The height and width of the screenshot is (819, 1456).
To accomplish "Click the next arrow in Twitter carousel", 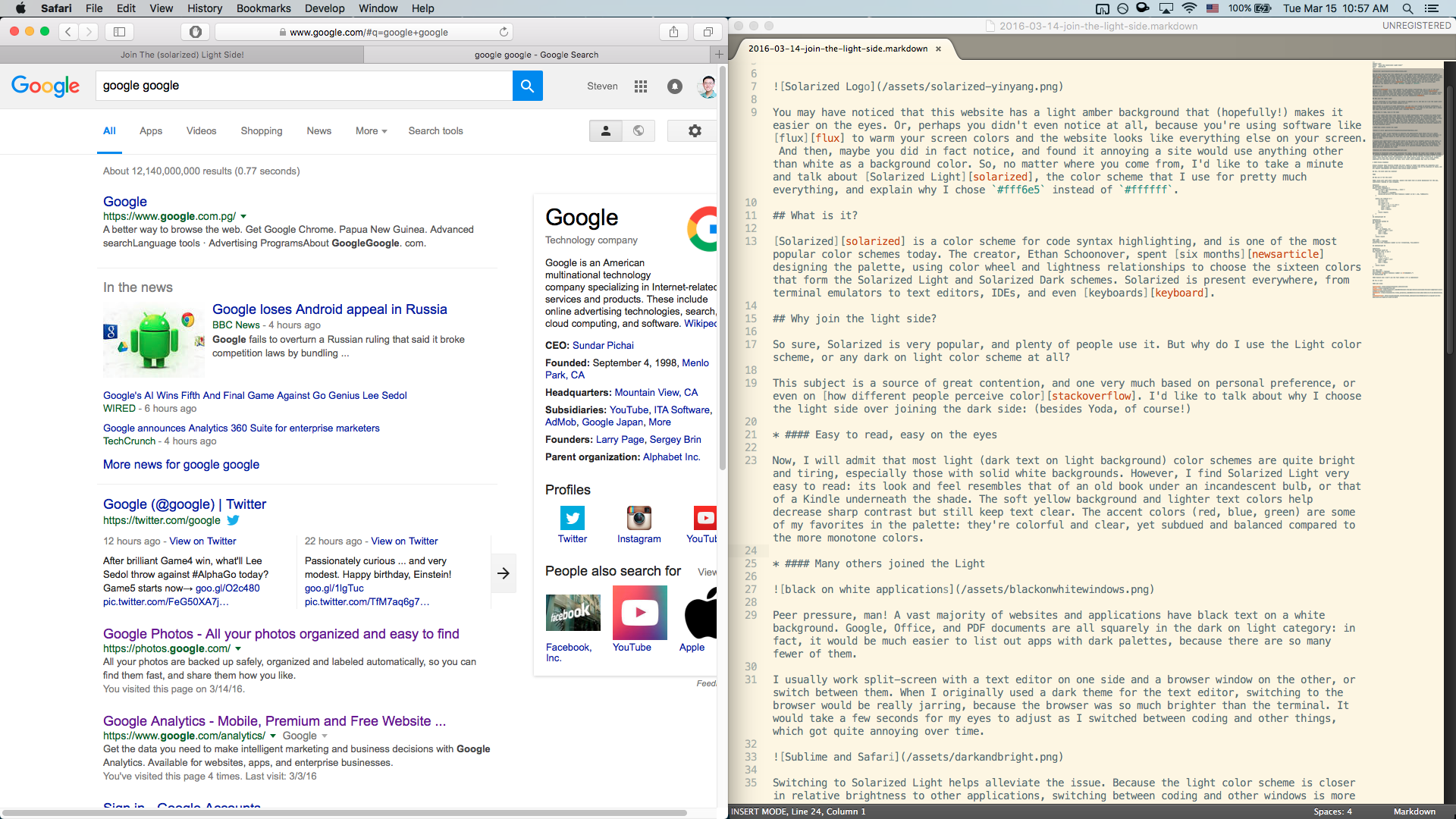I will (x=504, y=573).
